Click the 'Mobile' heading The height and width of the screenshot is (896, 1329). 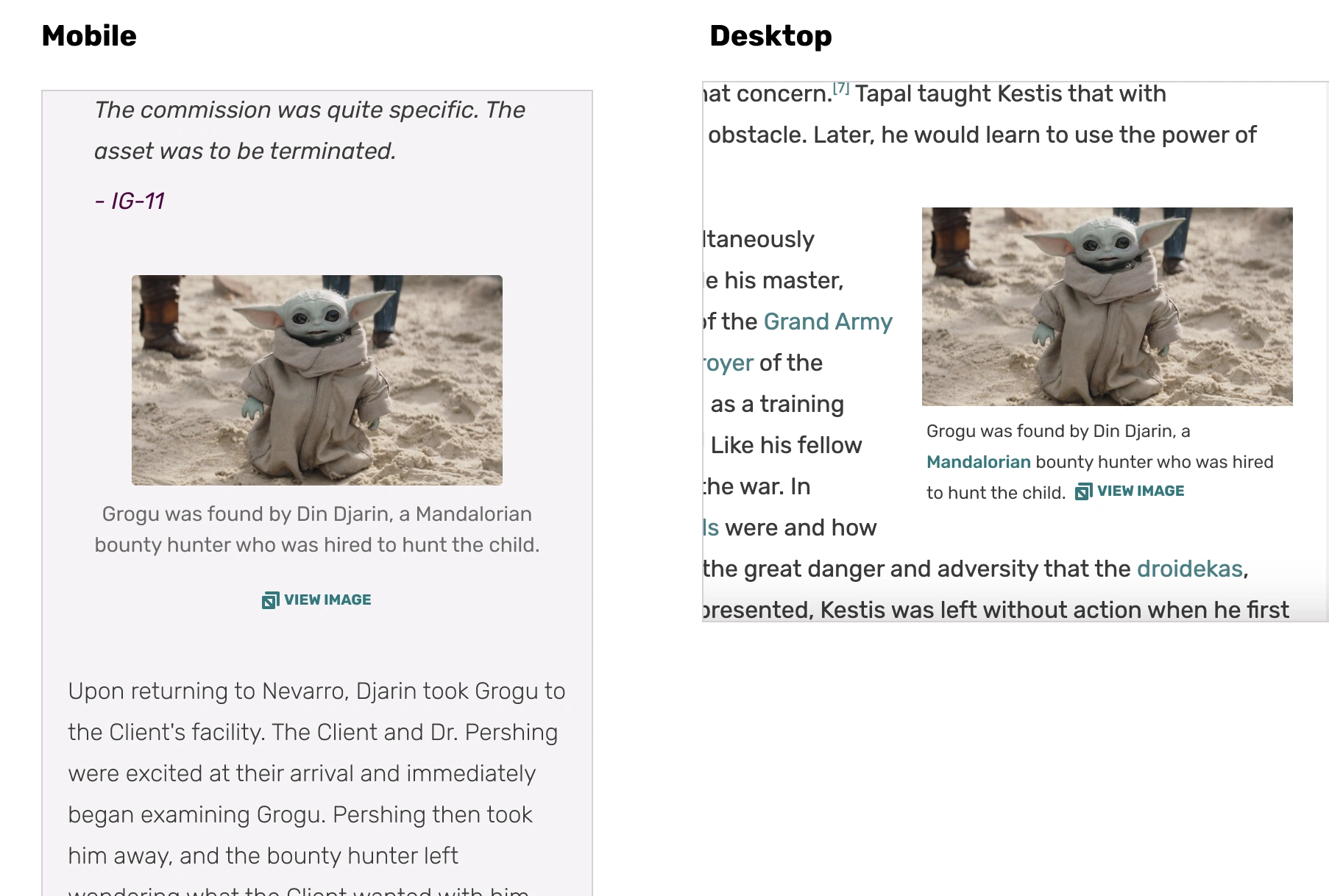pyautogui.click(x=89, y=35)
